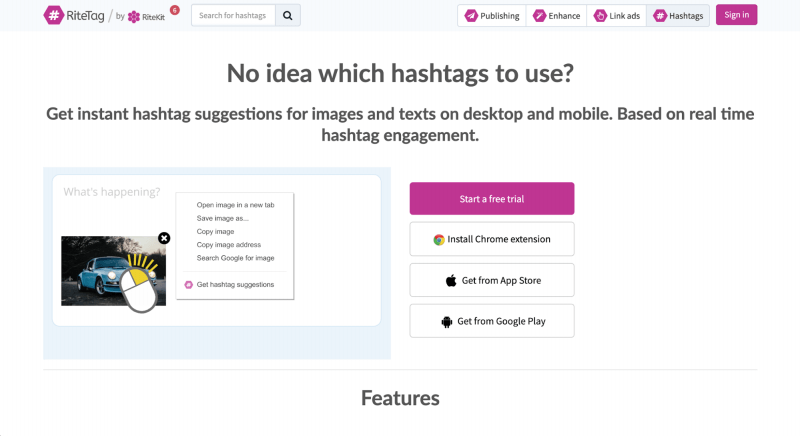Remove the car image with the X icon
800x436 pixels.
tap(164, 238)
